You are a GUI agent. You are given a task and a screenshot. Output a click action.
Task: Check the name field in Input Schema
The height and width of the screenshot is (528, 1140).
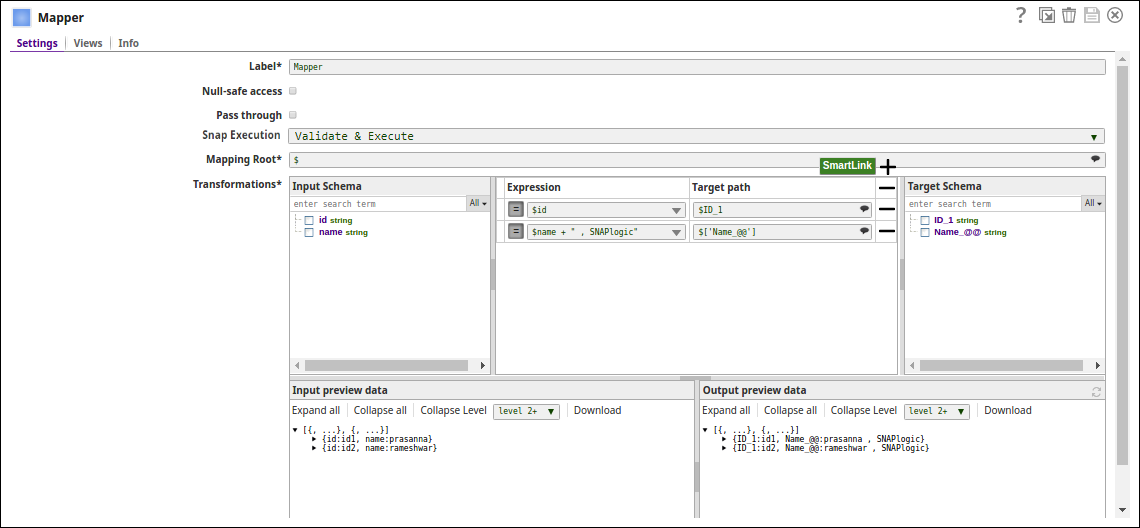pyautogui.click(x=309, y=233)
